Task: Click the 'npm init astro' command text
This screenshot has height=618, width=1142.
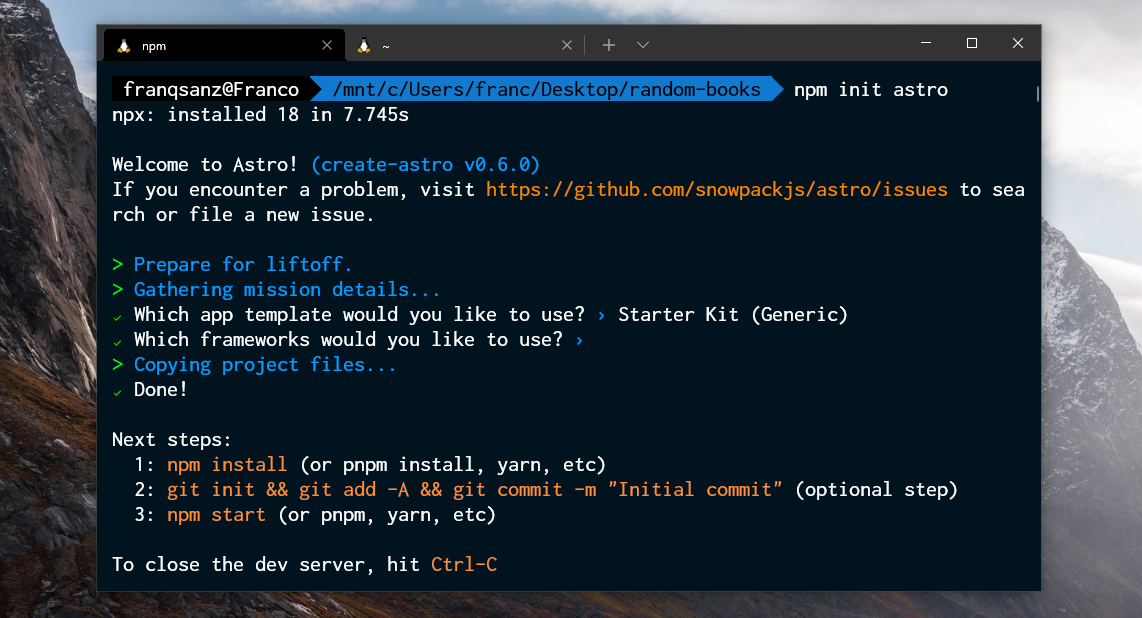Action: pos(870,90)
